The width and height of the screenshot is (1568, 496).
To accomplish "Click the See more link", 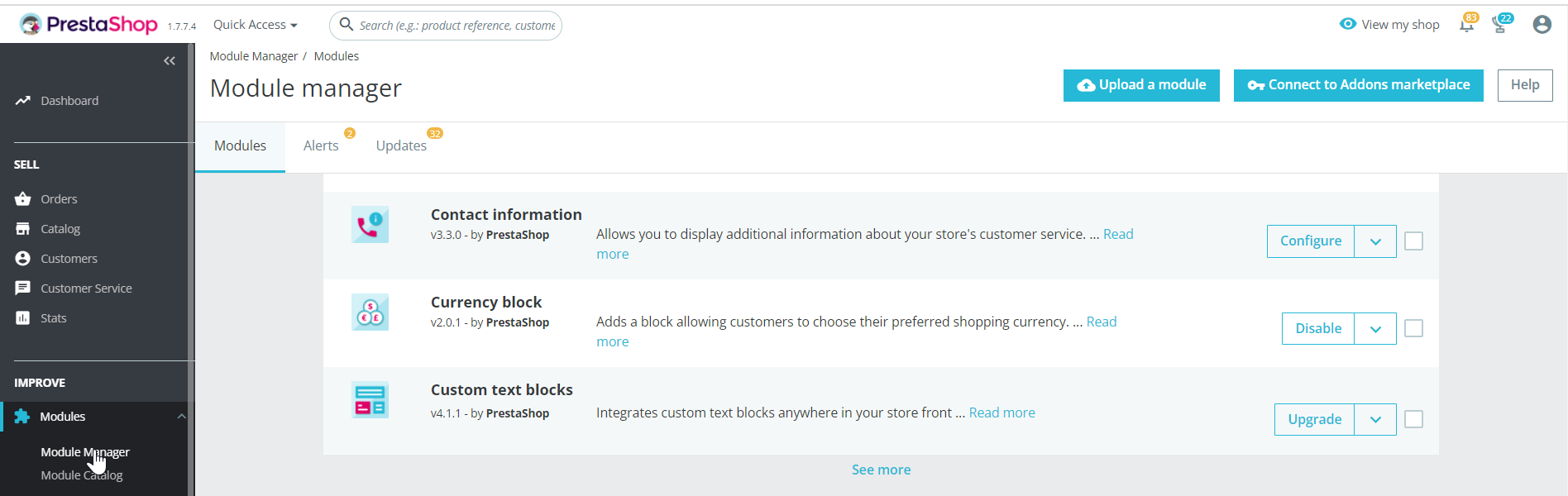I will coord(881,470).
